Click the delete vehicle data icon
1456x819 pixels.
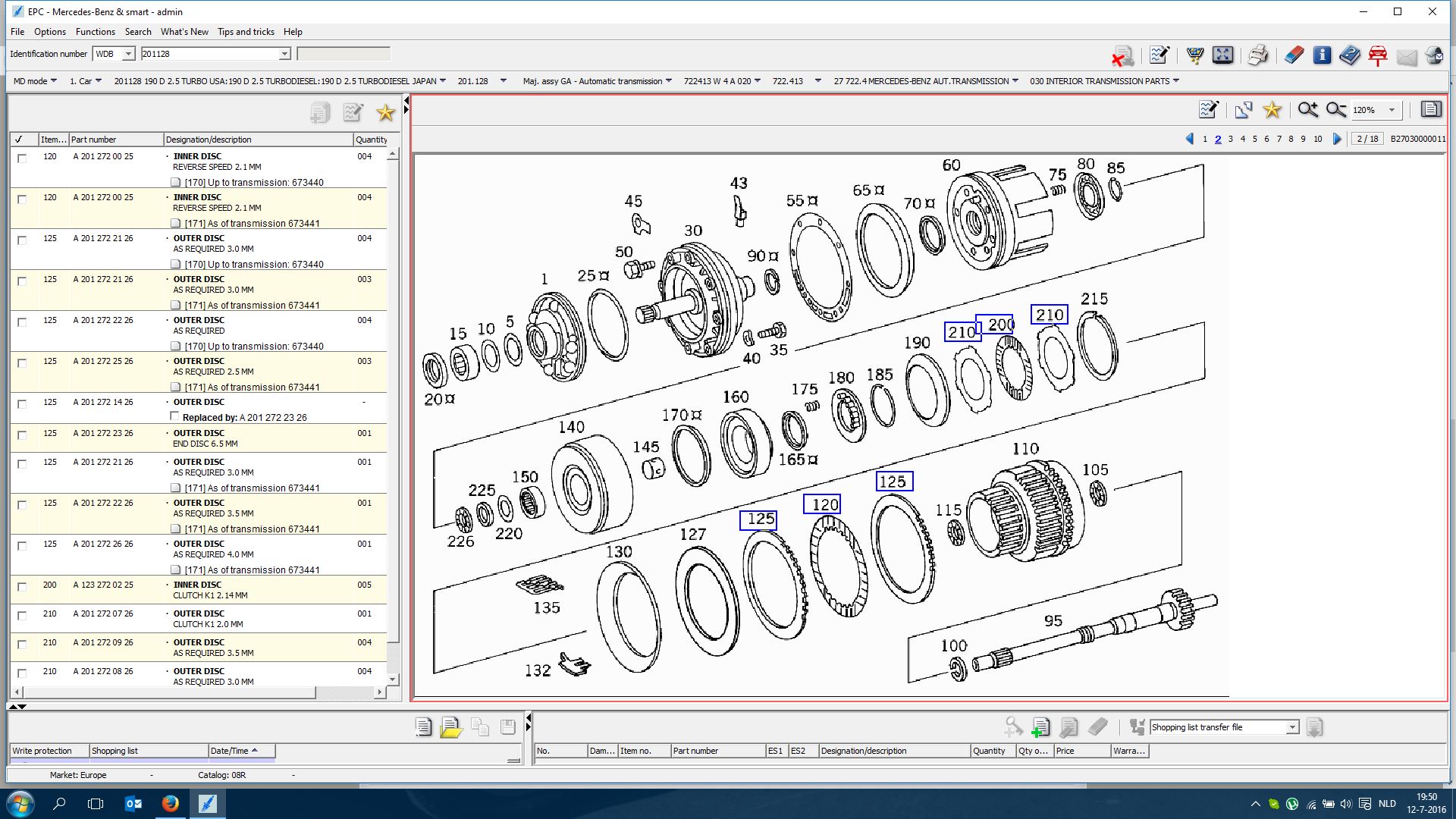pyautogui.click(x=1122, y=55)
